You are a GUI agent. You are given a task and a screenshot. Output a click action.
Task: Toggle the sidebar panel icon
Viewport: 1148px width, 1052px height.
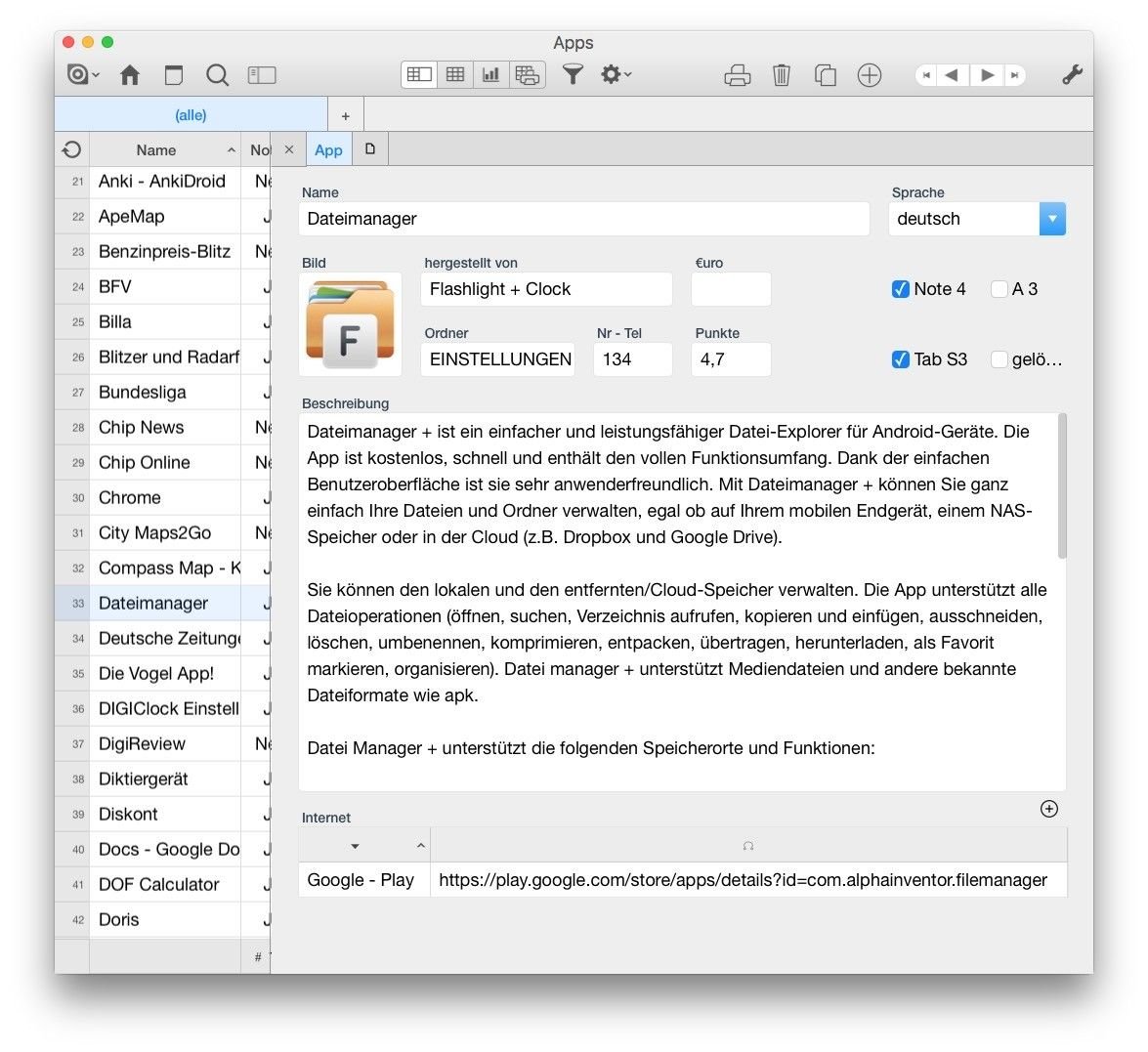pyautogui.click(x=262, y=74)
